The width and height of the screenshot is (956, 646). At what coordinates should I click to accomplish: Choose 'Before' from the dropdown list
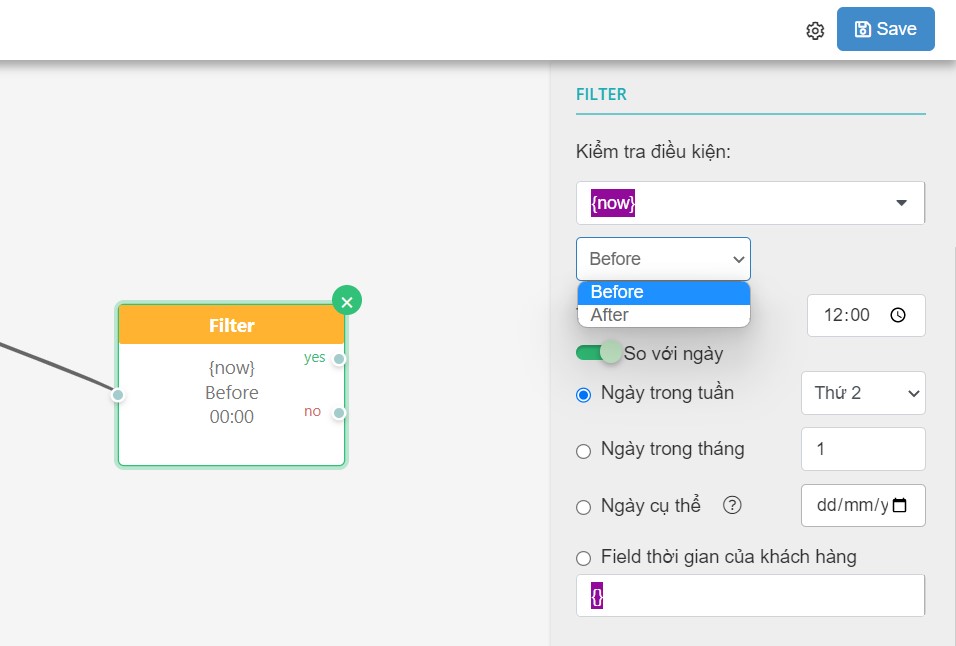(x=663, y=292)
